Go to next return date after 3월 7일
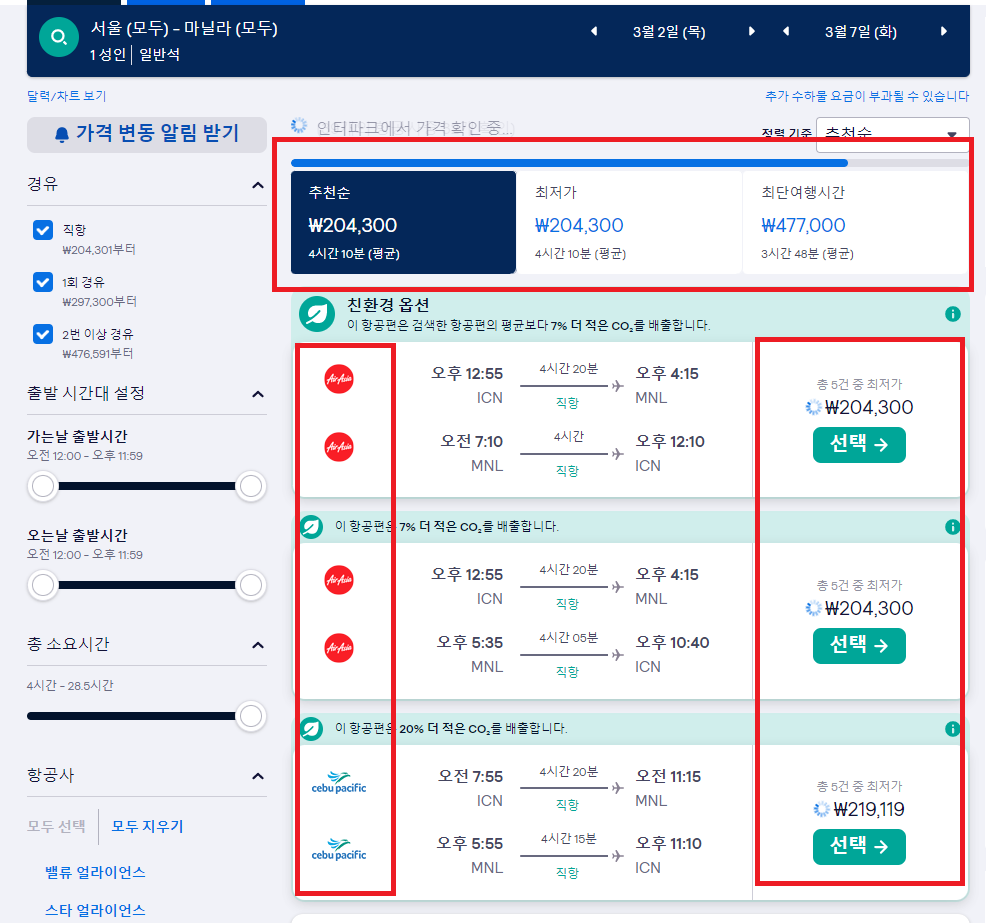986x923 pixels. tap(943, 31)
